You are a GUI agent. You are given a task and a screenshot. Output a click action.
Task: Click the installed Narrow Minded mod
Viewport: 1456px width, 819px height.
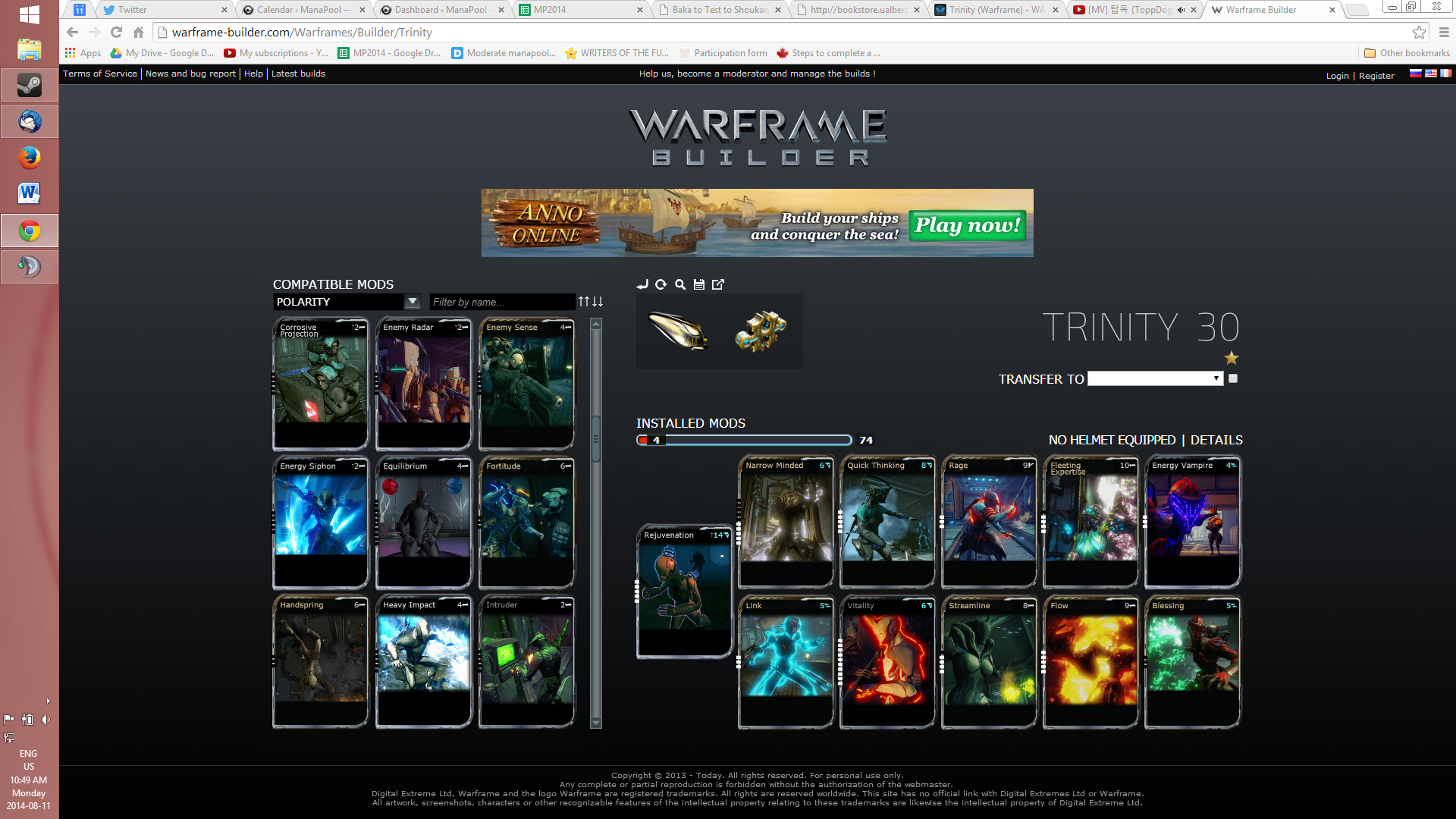pyautogui.click(x=786, y=522)
